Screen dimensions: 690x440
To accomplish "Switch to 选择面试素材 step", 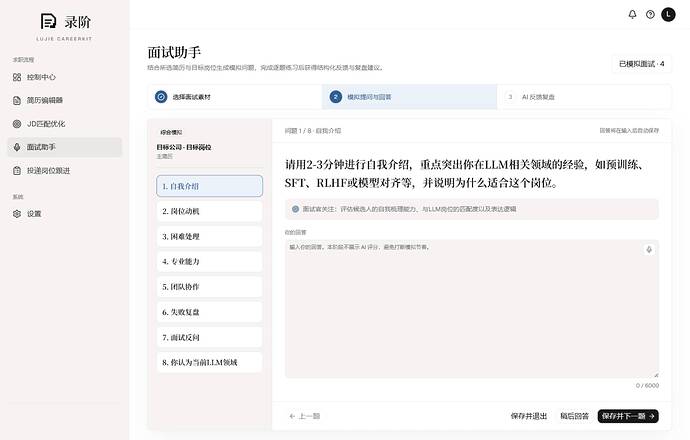I will [235, 97].
